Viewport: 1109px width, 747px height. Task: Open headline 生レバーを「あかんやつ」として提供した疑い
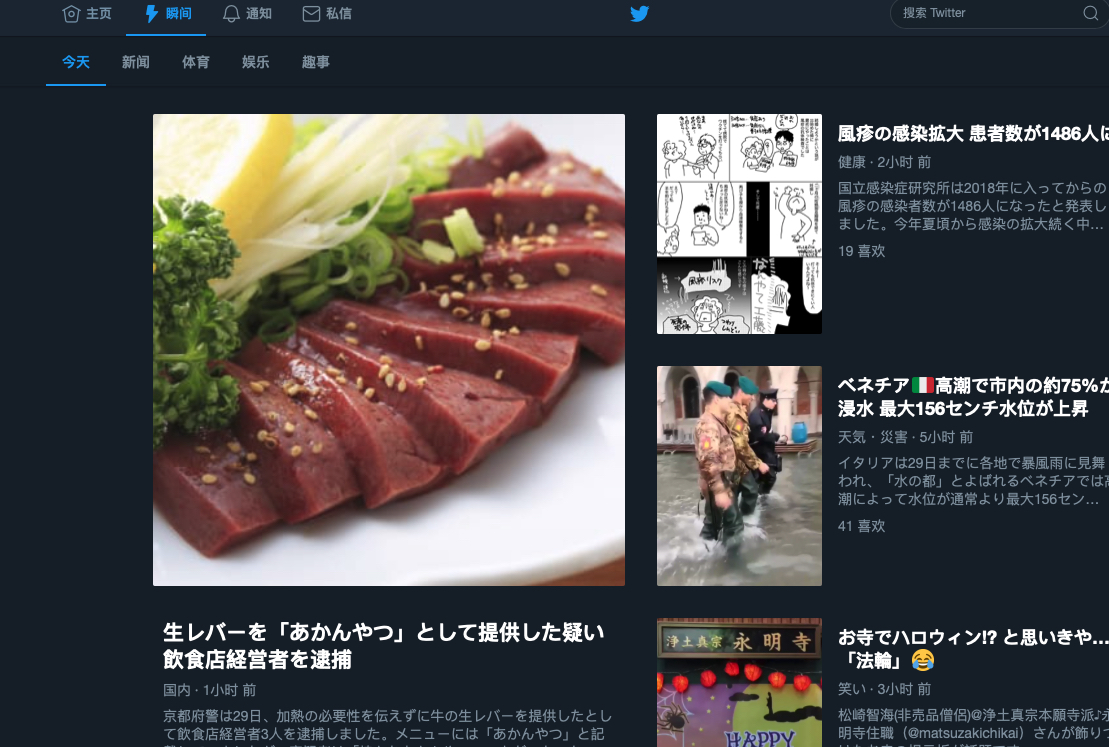(384, 646)
